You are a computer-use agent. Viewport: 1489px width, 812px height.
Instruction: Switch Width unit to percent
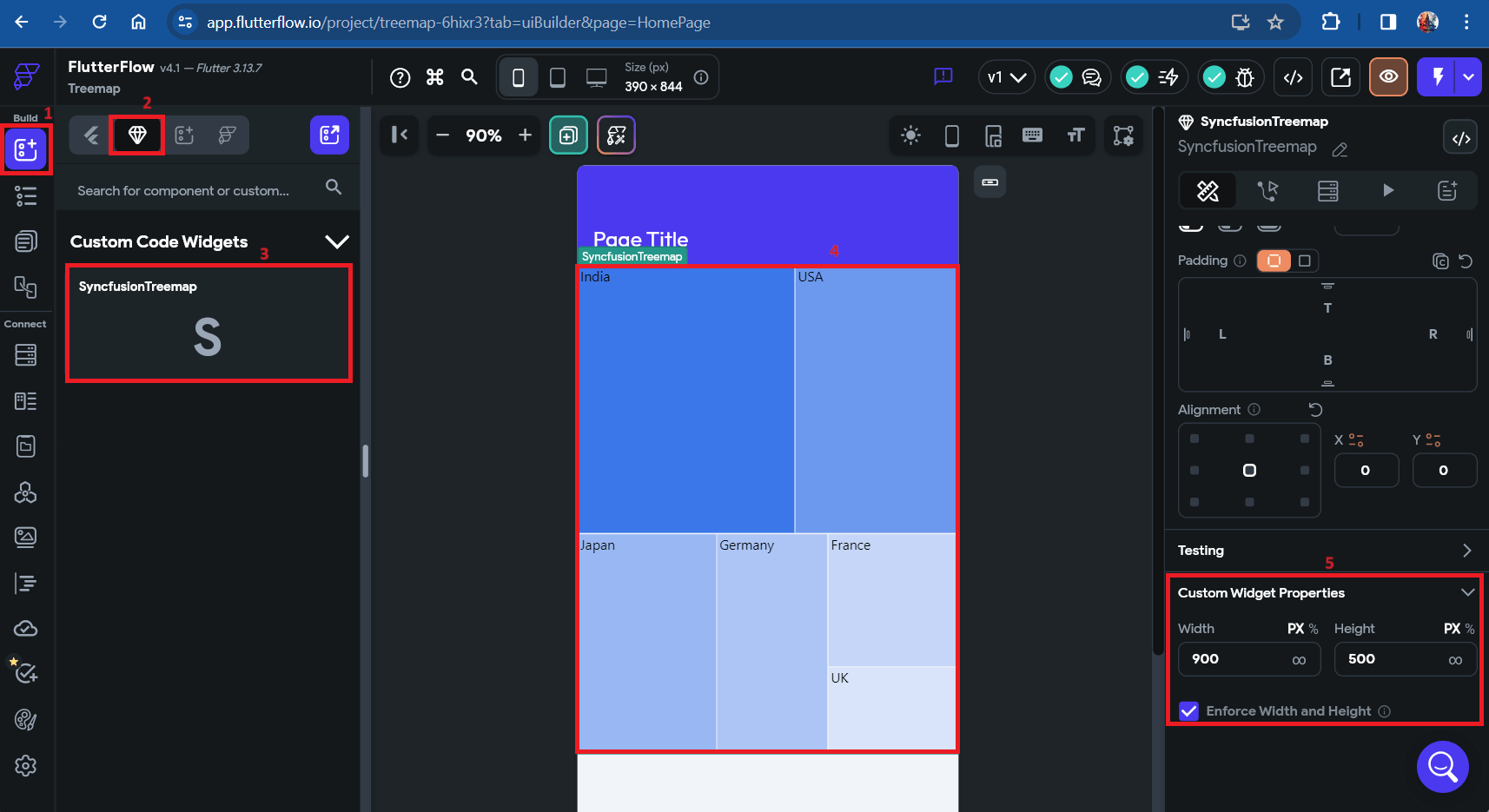1314,629
